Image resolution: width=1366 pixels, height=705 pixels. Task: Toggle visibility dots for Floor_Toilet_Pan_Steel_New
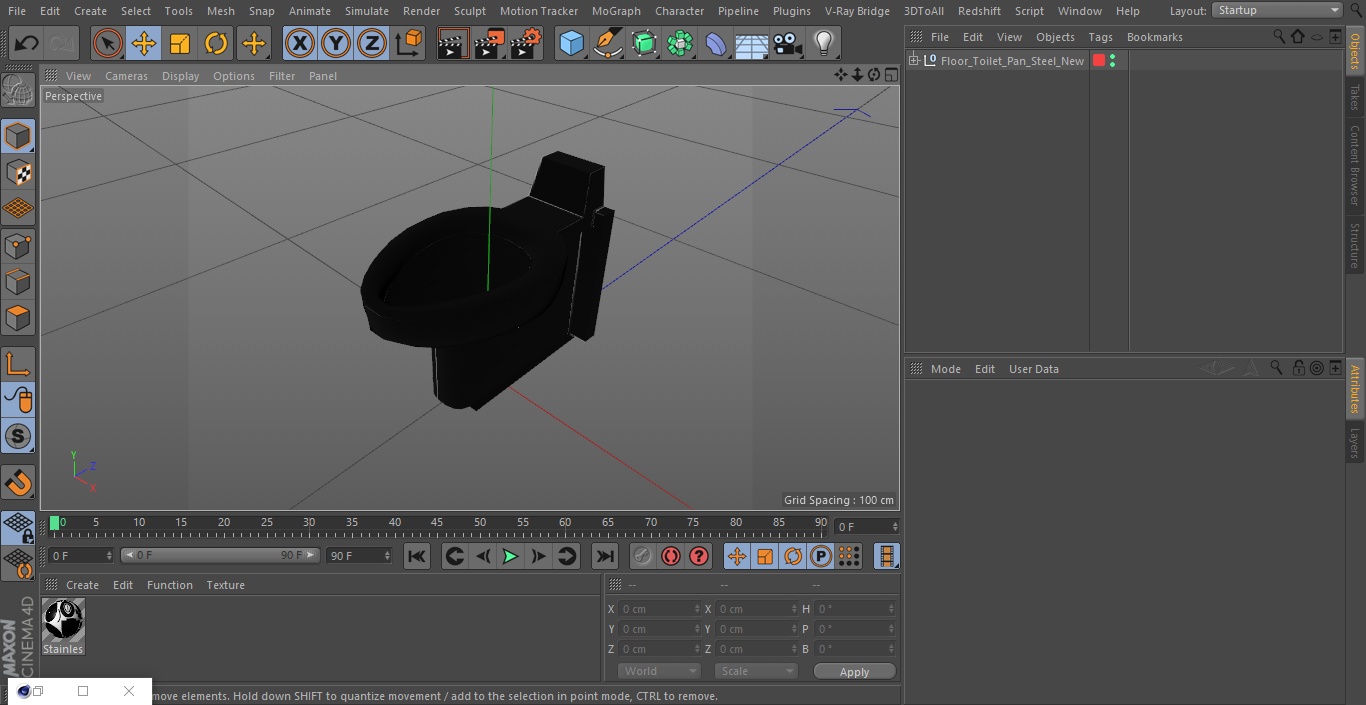[1112, 61]
